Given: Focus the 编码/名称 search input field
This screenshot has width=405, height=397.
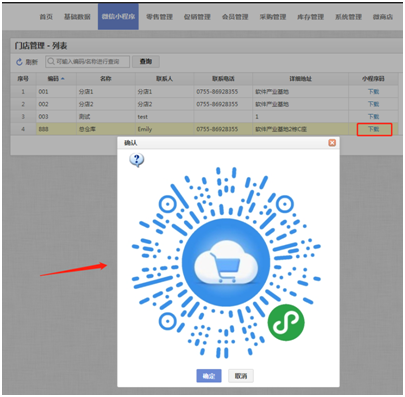Looking at the screenshot, I should click(x=87, y=61).
